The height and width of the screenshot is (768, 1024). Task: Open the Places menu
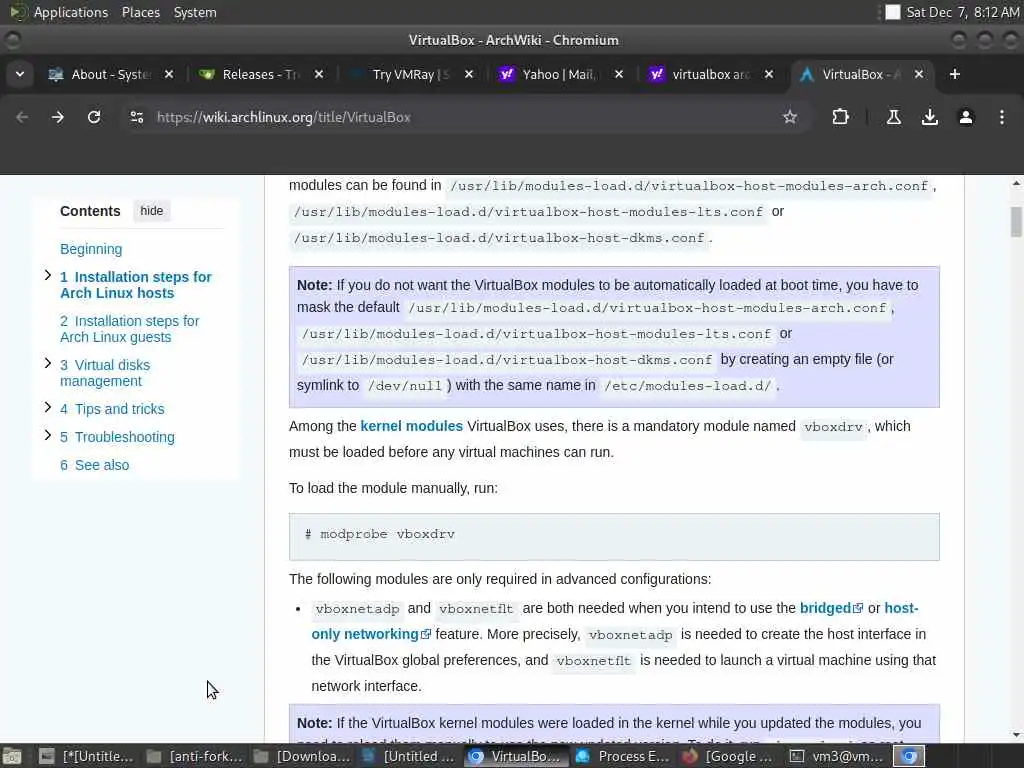(141, 12)
